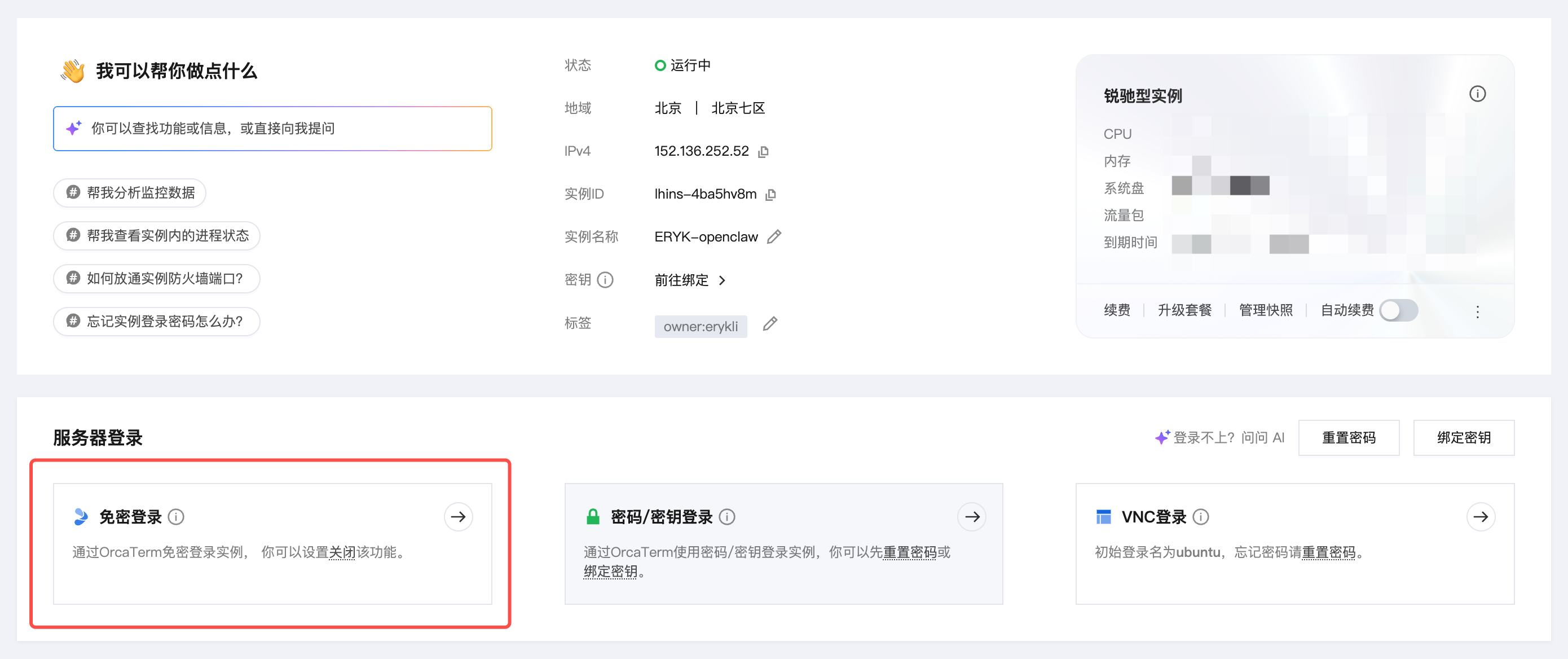
Task: Copy the instance ID lhins-4ba5hv8m
Action: 770,194
